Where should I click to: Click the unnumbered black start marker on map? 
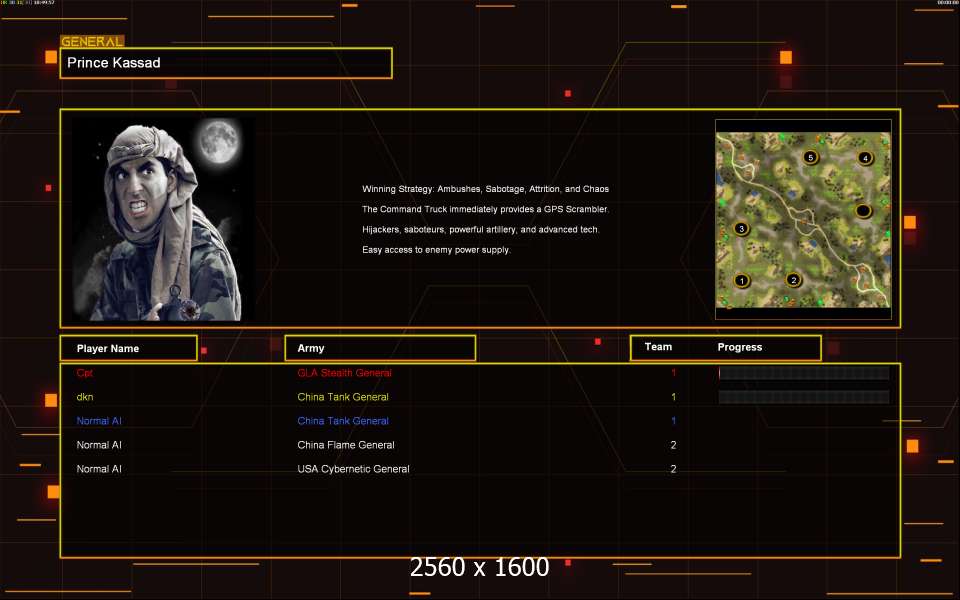[863, 211]
